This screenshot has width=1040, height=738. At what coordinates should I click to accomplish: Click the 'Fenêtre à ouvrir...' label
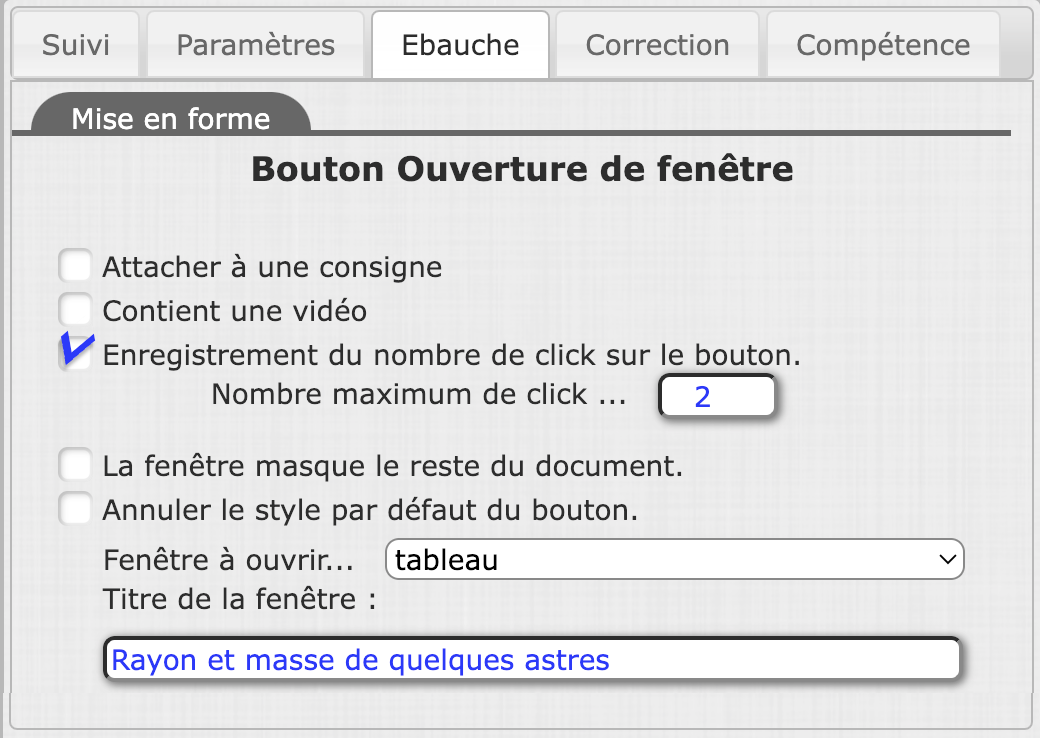point(229,560)
